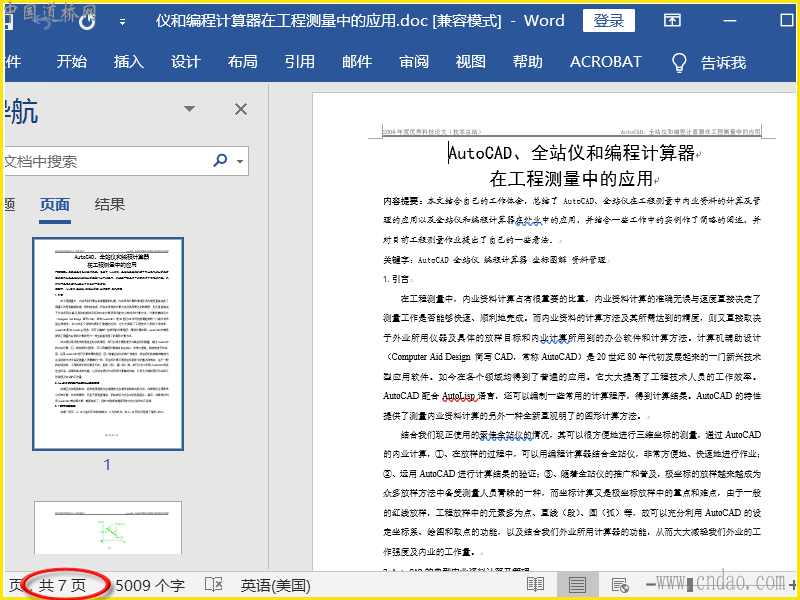Select the 页面 navigation tab
Screen dimensions: 800x600
coord(55,205)
